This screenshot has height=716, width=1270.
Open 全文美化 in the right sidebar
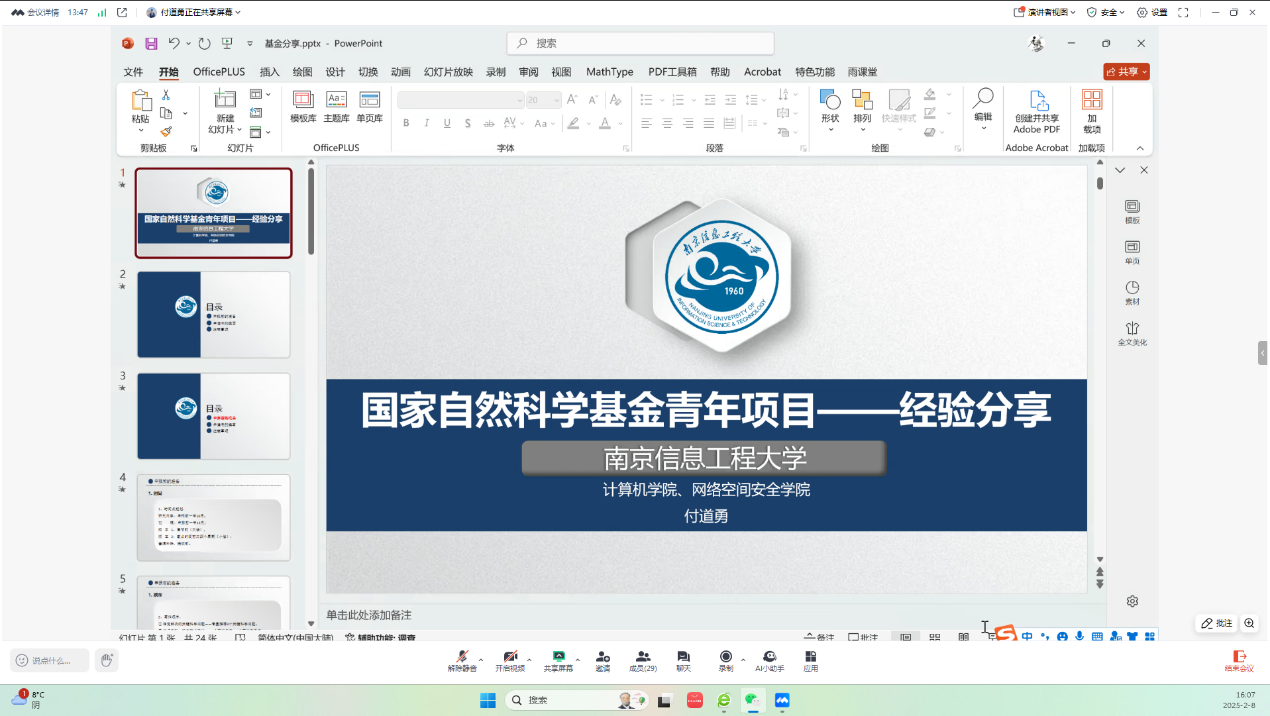point(1132,334)
